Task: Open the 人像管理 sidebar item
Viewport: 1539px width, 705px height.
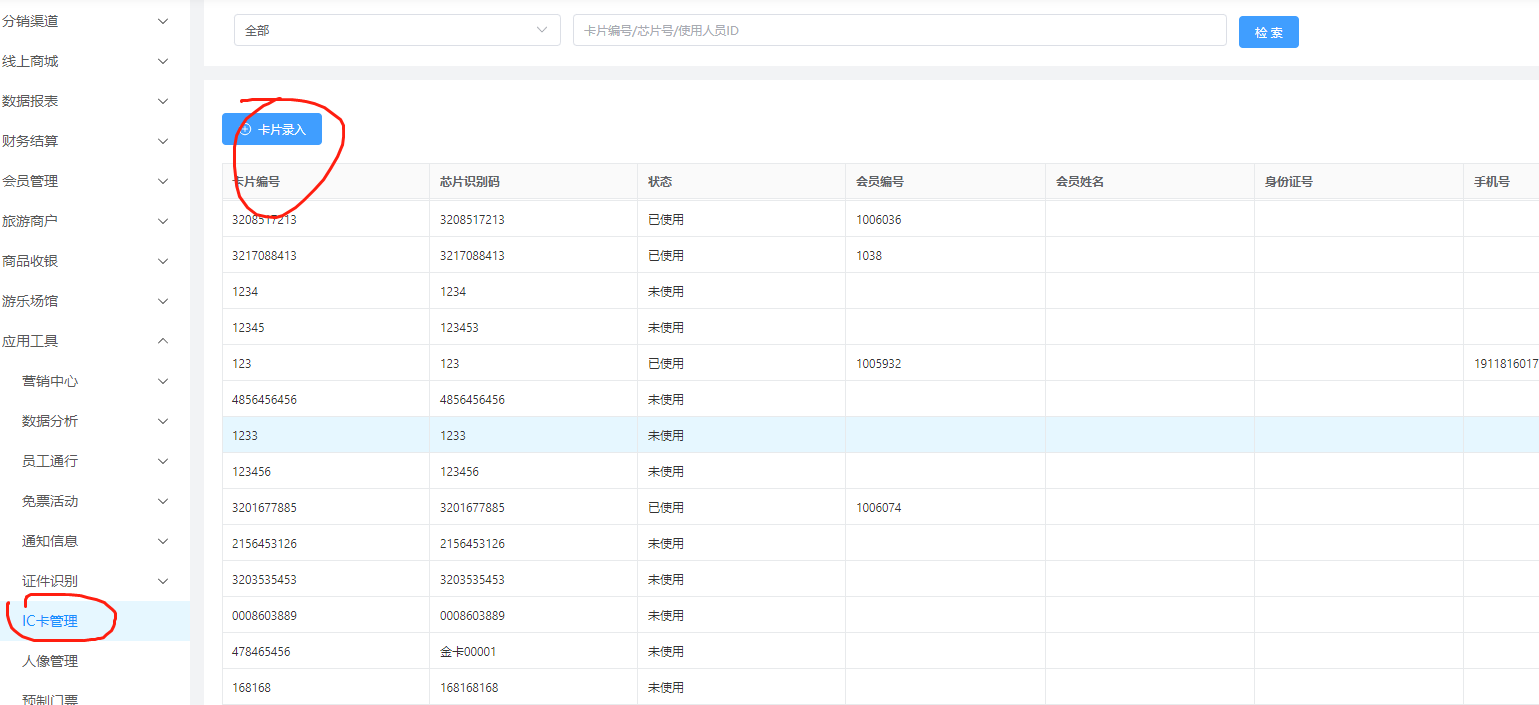Action: (x=50, y=661)
